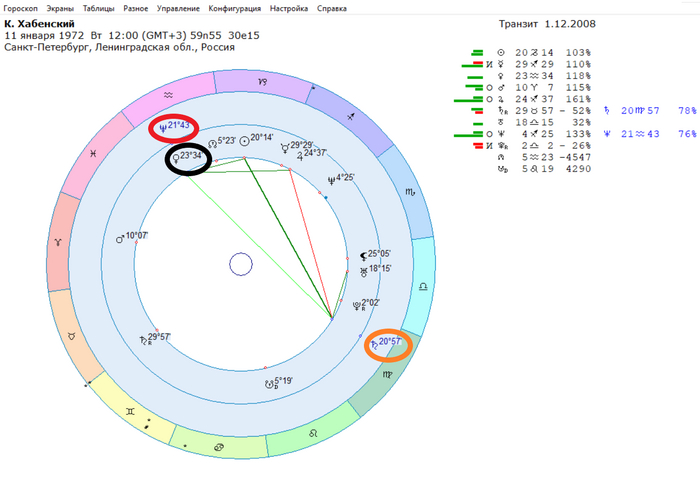Click the Транзит 1.12.2008 label

point(547,24)
